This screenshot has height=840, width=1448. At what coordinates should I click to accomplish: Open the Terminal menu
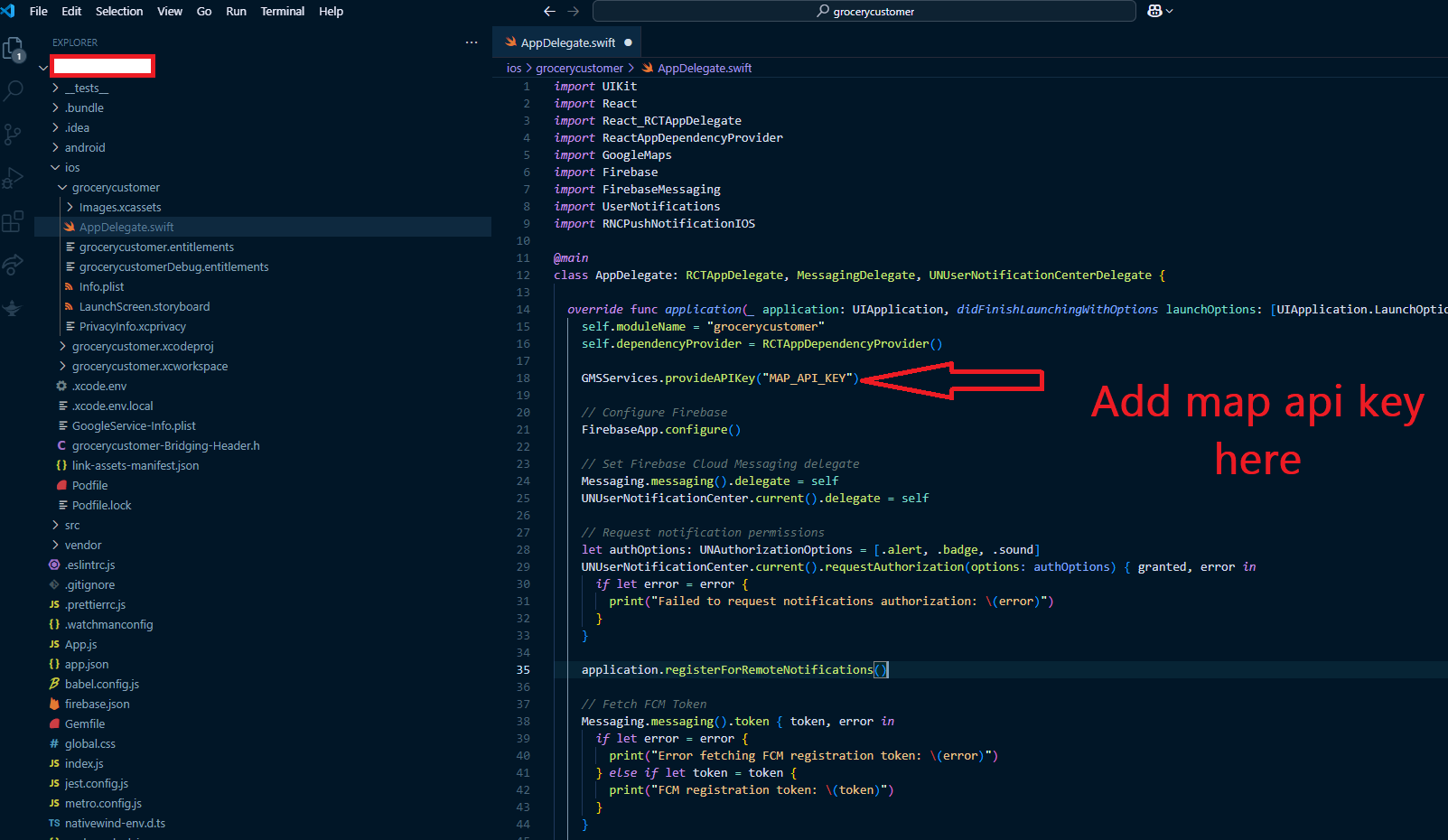283,11
